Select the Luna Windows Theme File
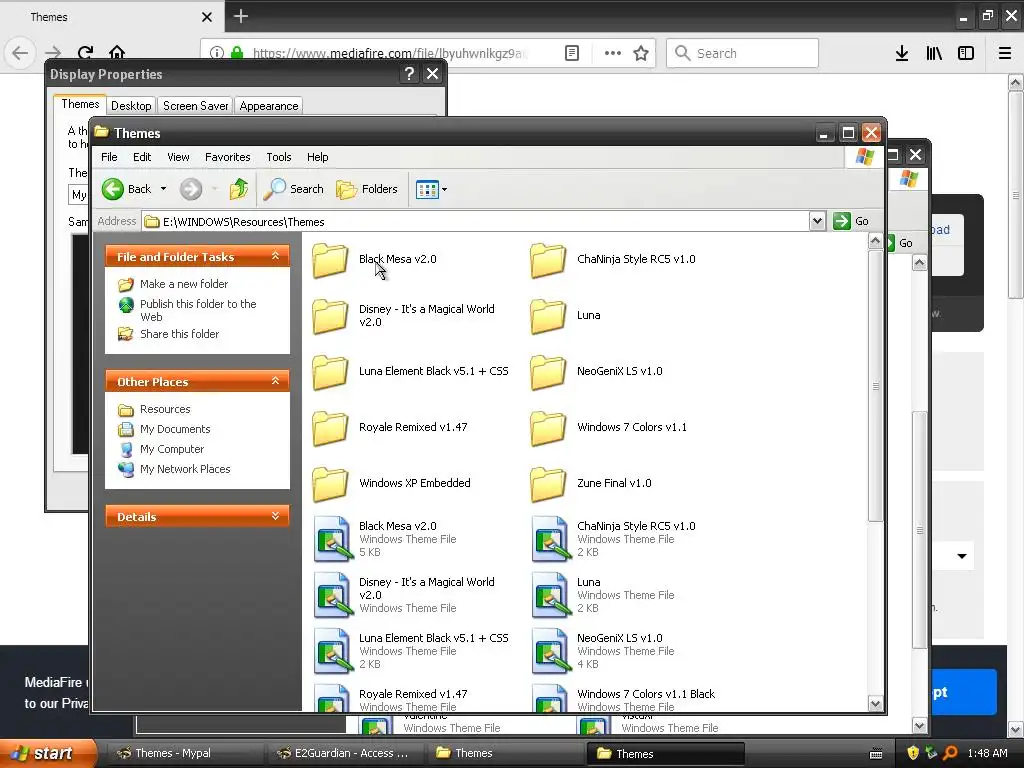This screenshot has height=768, width=1024. tap(603, 595)
